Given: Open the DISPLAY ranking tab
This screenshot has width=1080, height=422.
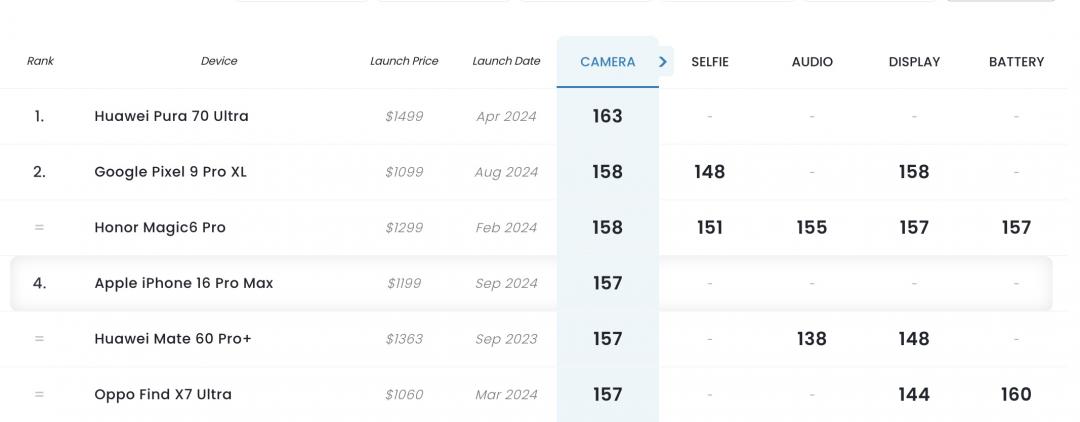Looking at the screenshot, I should coord(914,62).
